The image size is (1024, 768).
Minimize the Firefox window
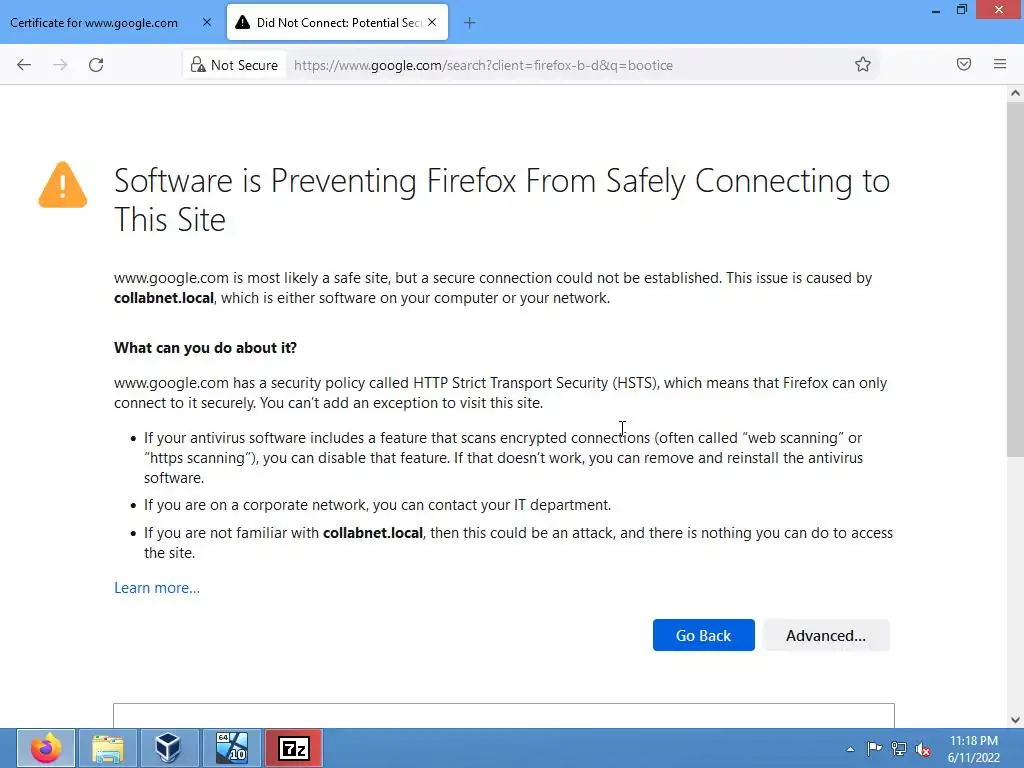click(x=936, y=10)
